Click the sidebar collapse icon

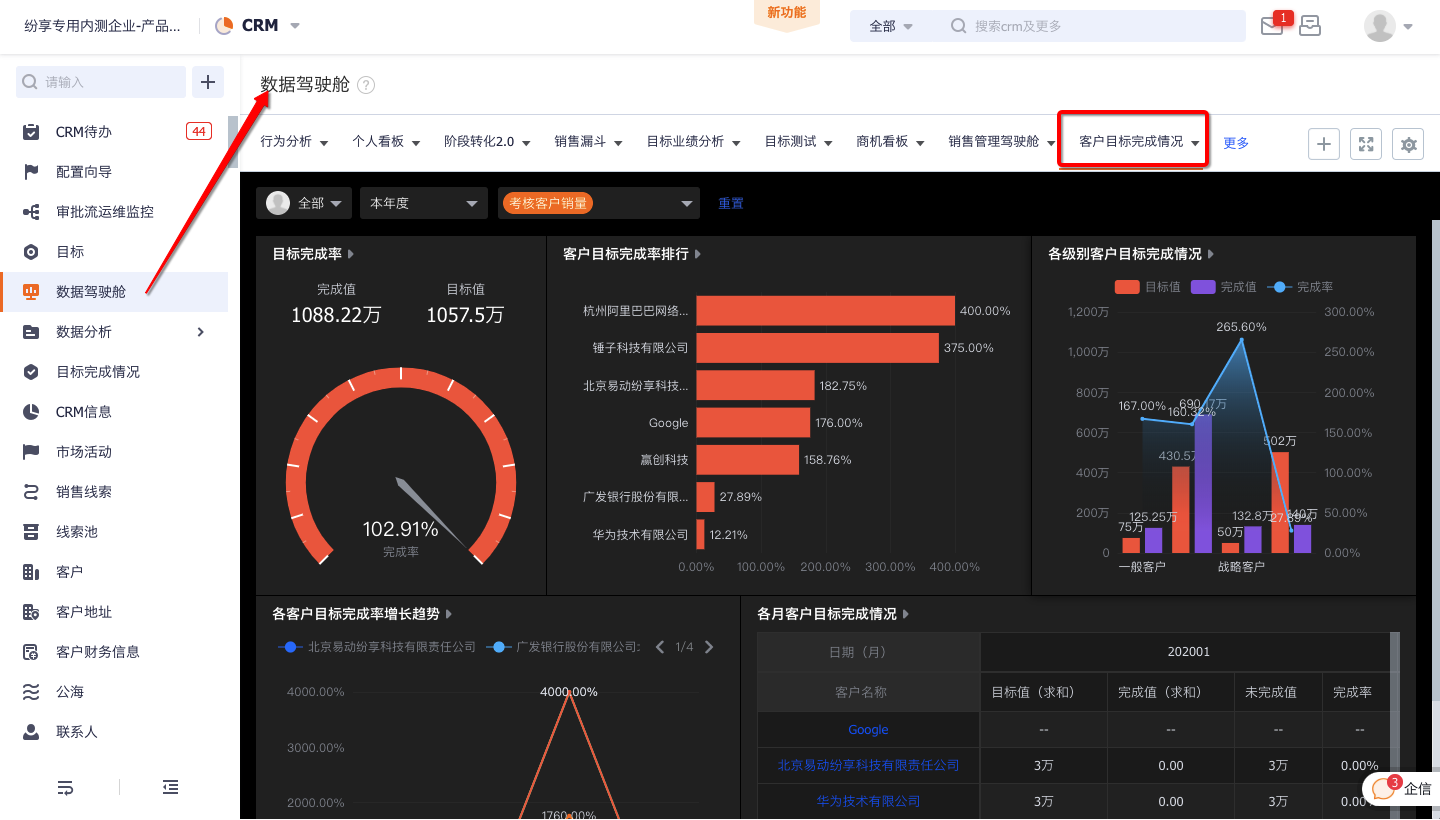tap(171, 788)
